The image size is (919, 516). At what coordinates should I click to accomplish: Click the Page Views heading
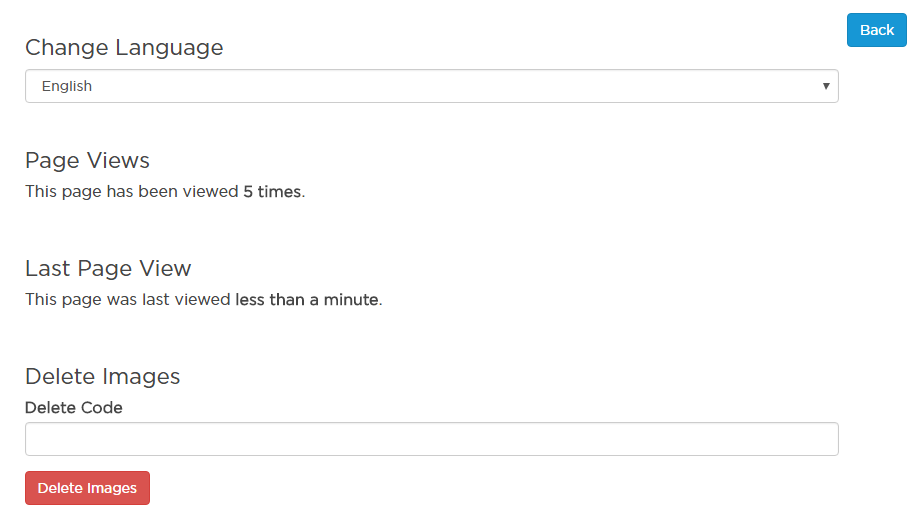pos(87,160)
